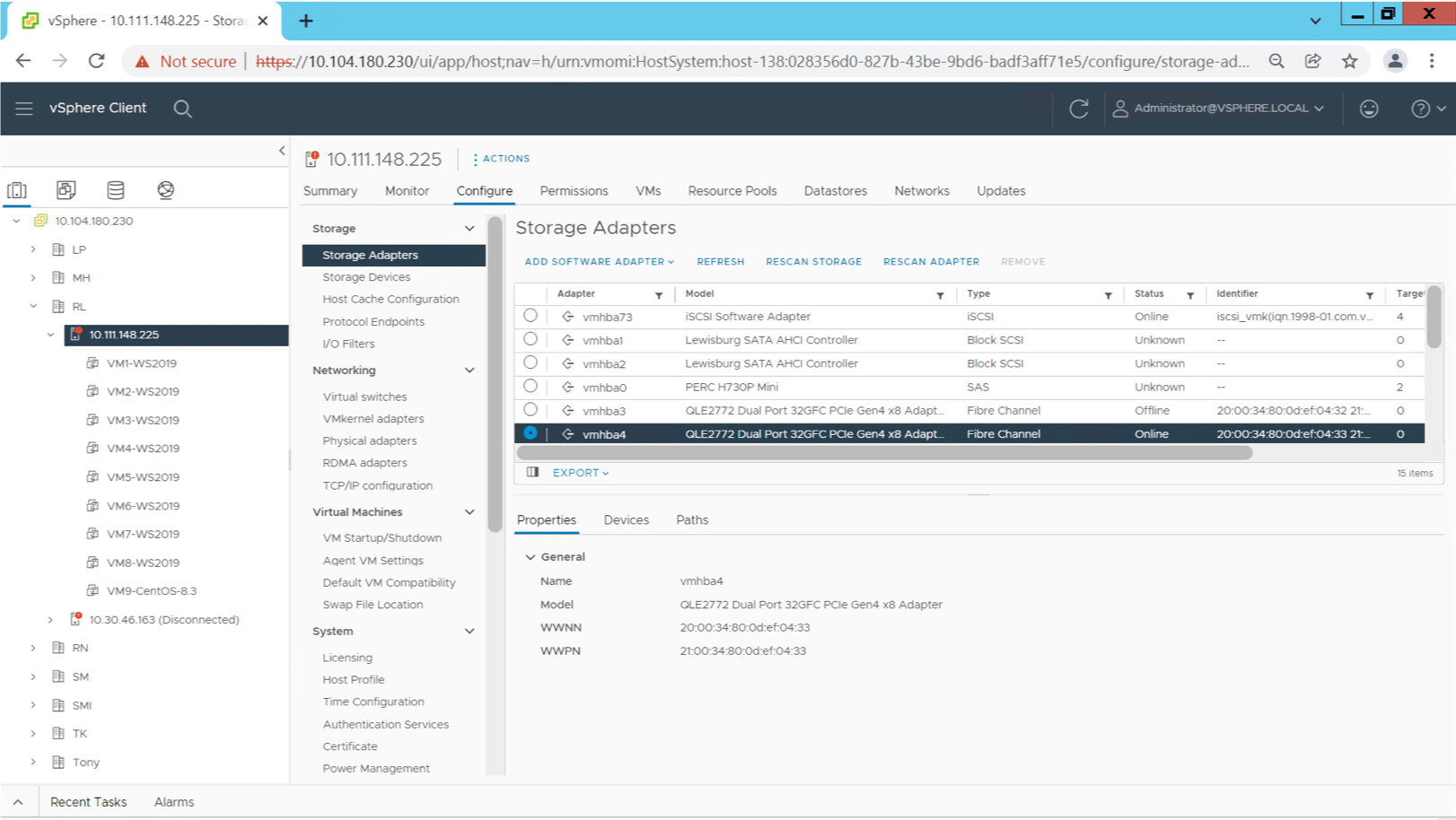Open the Monitor tab
Screen dimensions: 1456x820
click(x=407, y=191)
